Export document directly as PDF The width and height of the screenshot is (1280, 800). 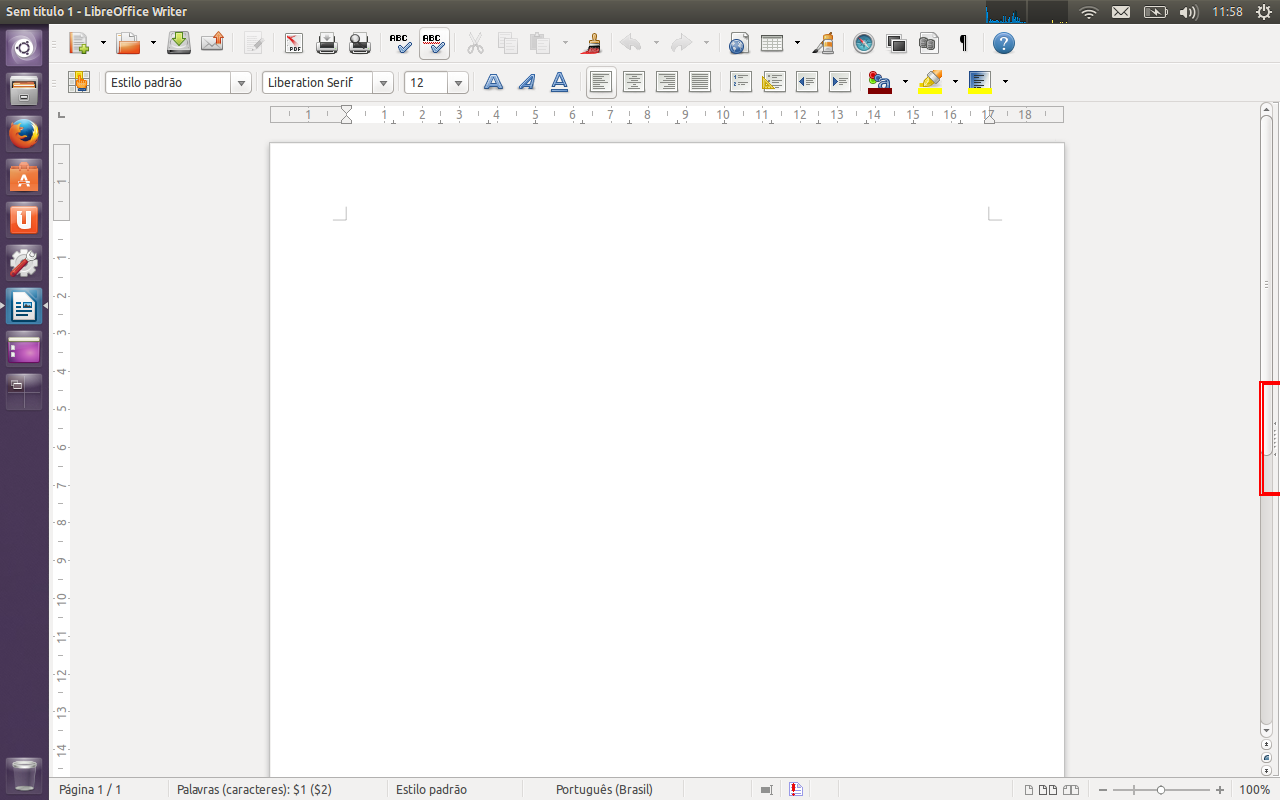click(294, 43)
